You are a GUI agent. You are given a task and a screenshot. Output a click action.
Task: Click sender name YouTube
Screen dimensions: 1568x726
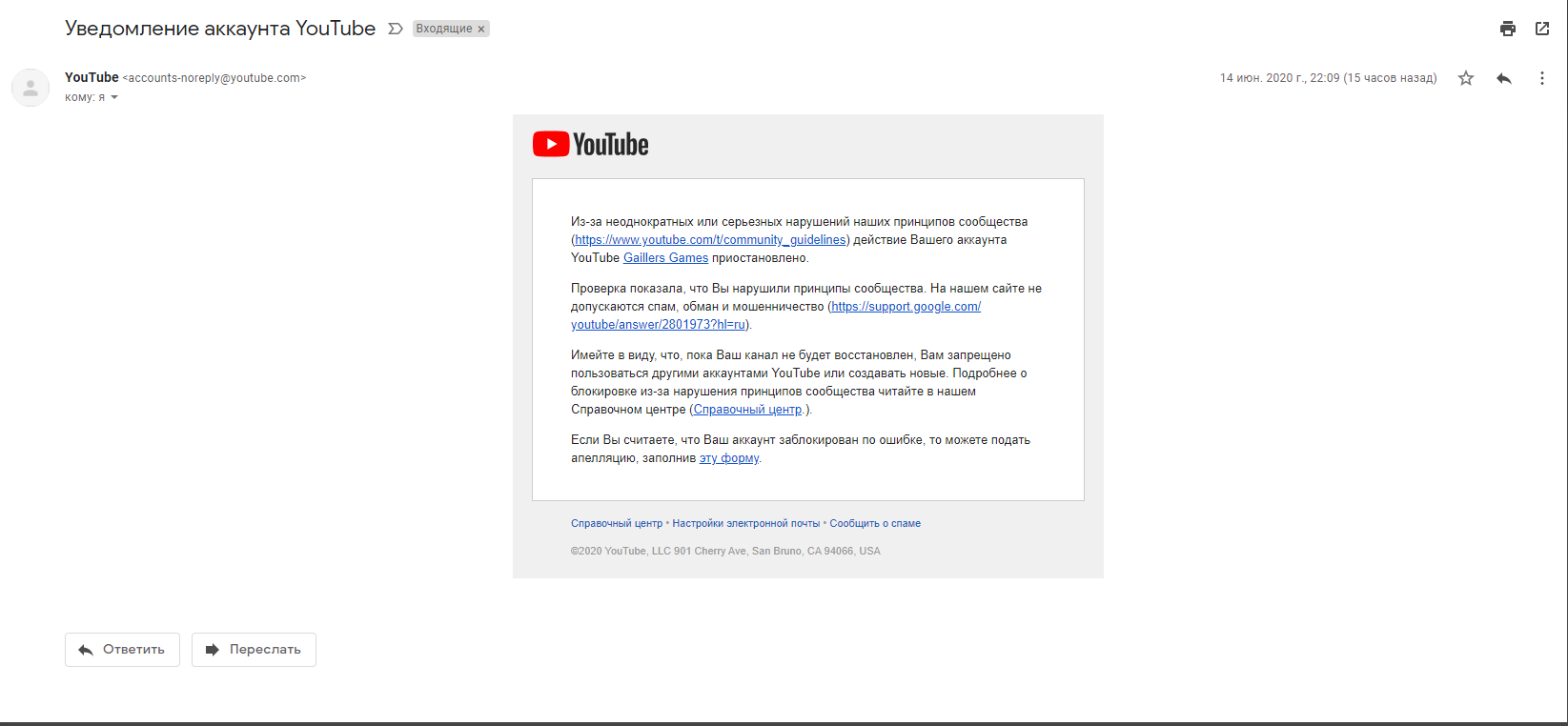pos(92,77)
